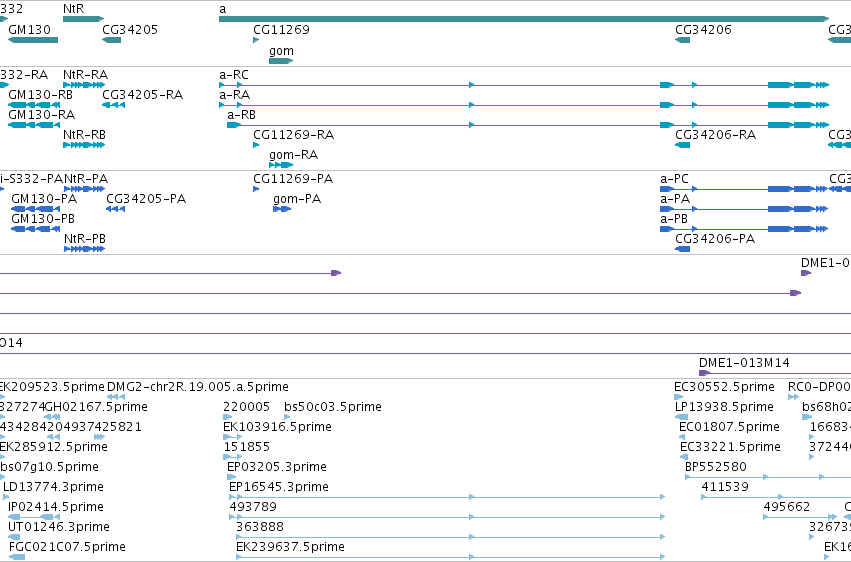This screenshot has width=851, height=562.
Task: Select the a-RC transcript line
Action: [524, 85]
